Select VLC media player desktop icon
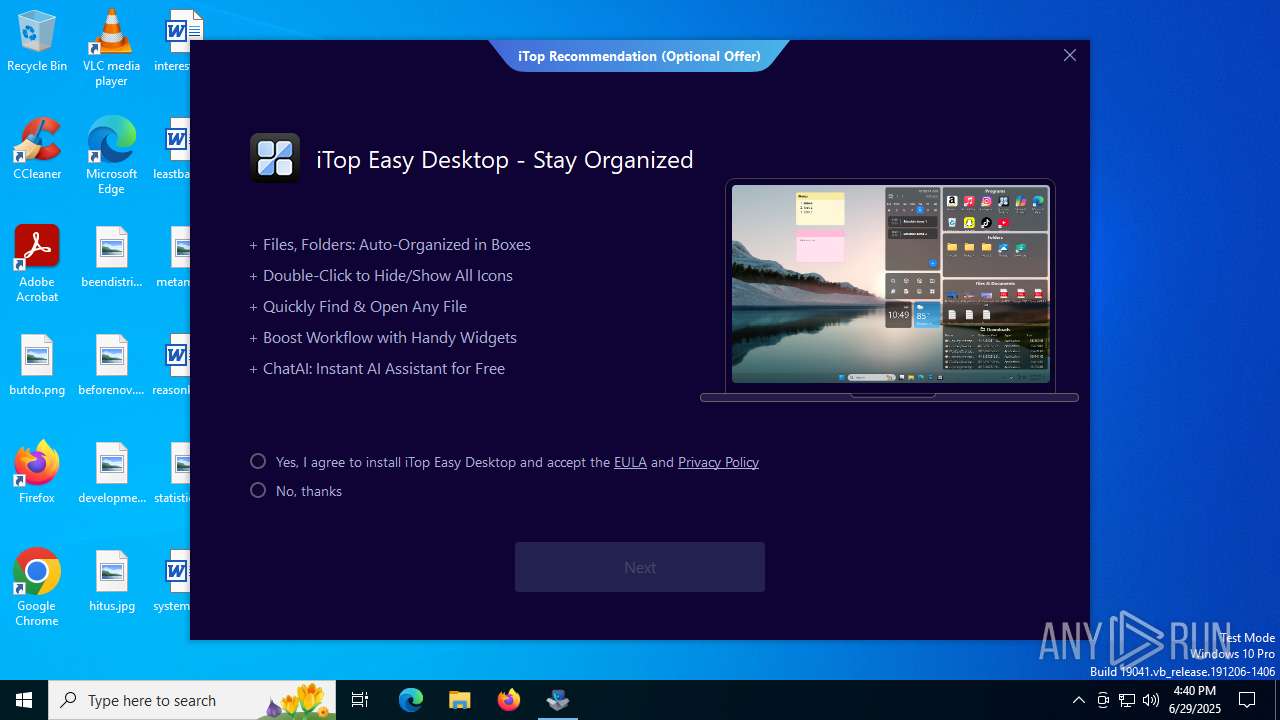 click(111, 48)
